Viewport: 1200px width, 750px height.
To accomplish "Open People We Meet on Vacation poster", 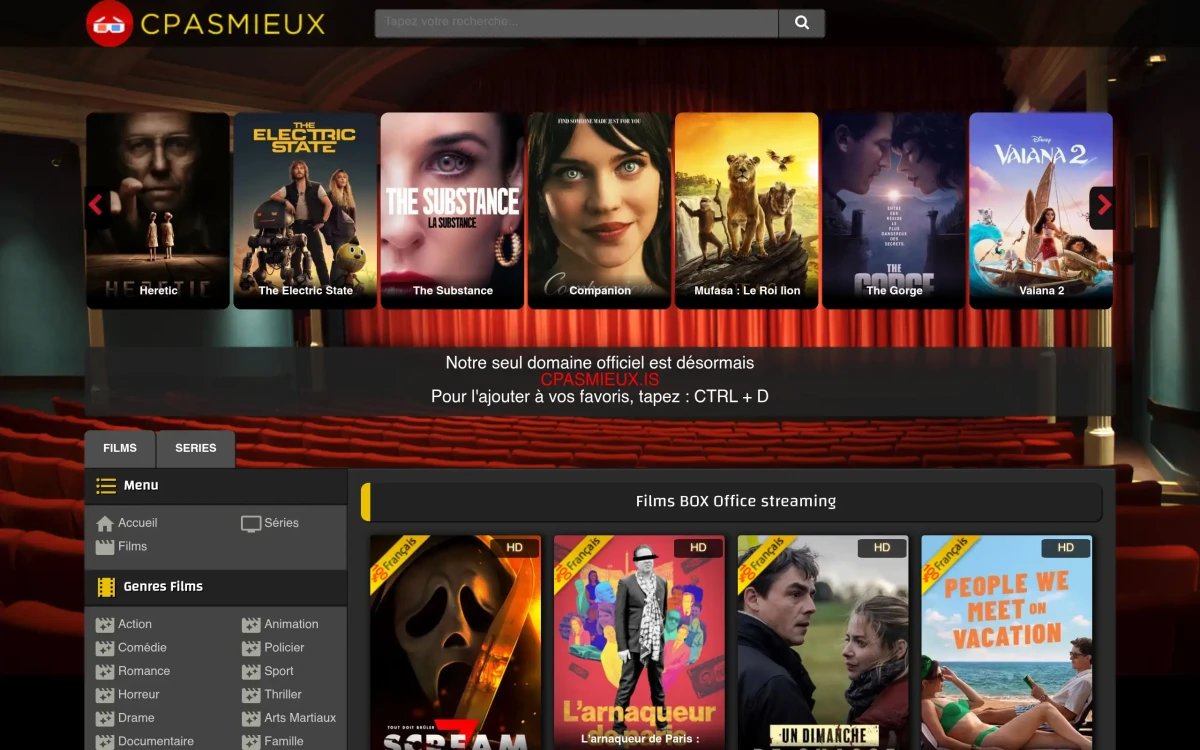I will click(1007, 643).
